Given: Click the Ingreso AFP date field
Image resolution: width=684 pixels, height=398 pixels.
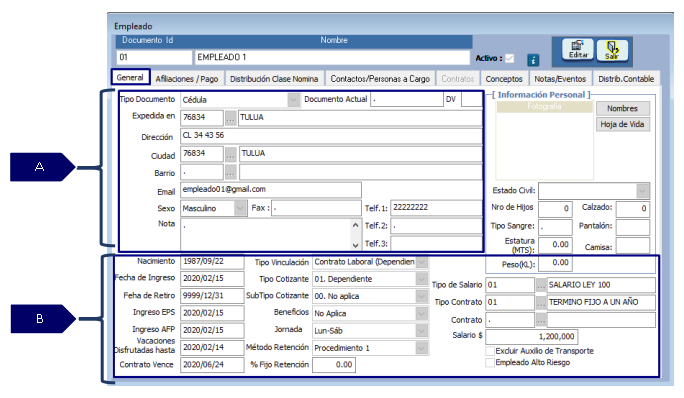Looking at the screenshot, I should click(212, 330).
